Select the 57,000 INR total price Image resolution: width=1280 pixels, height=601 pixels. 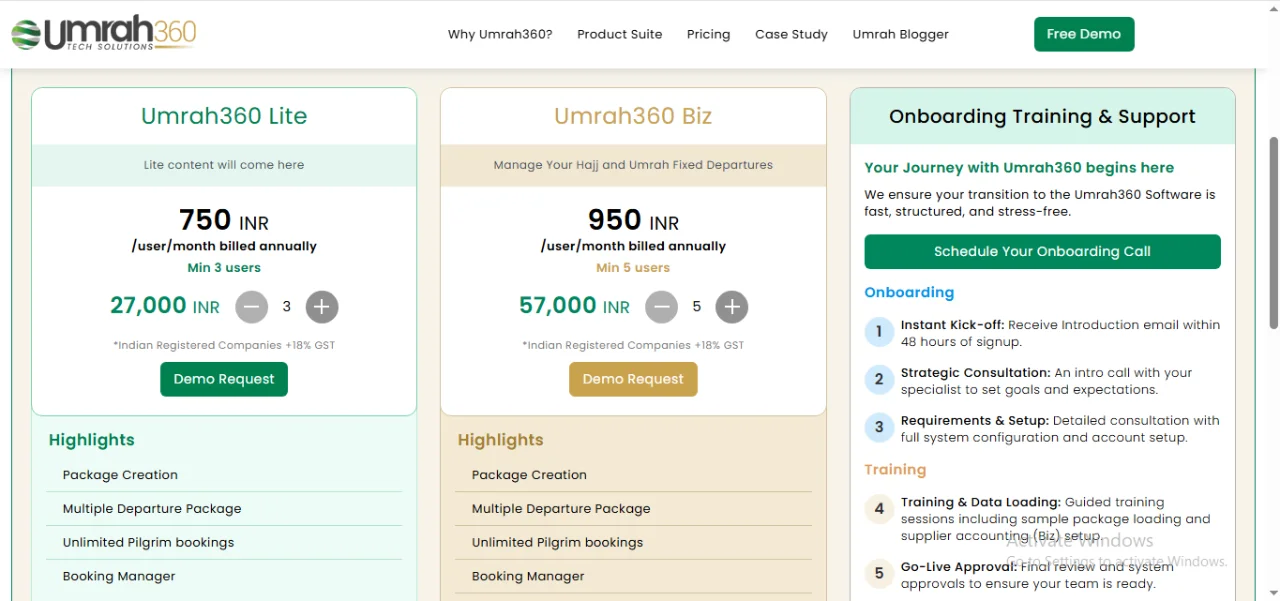pos(574,306)
